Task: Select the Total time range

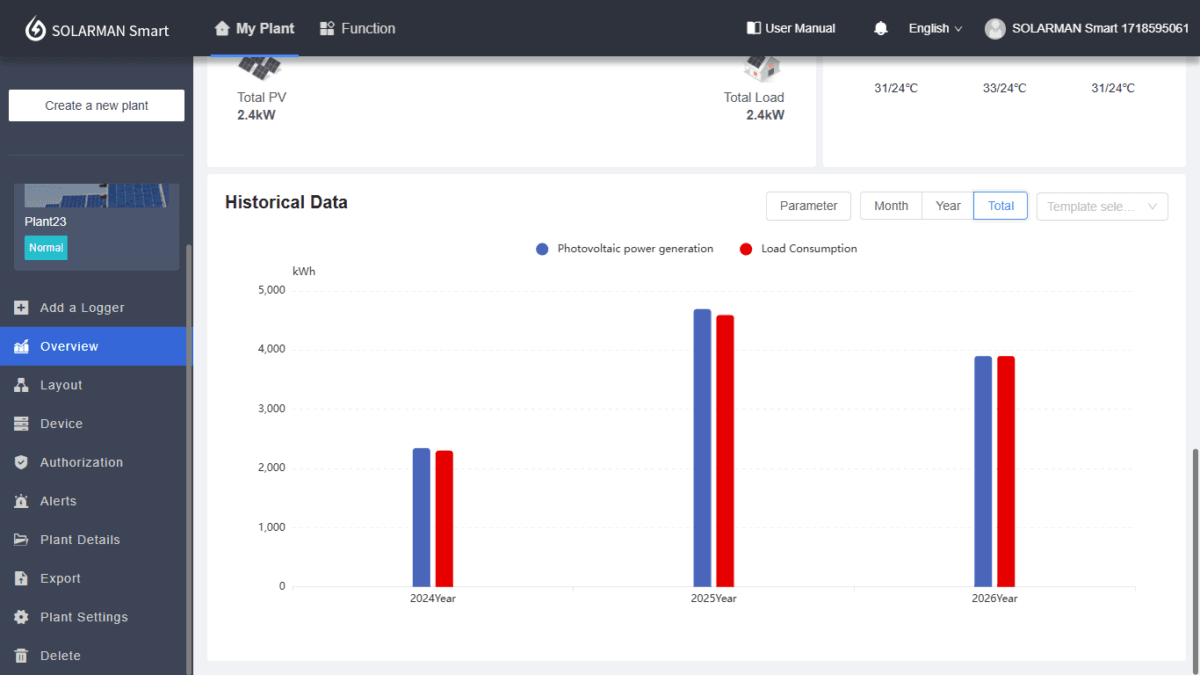Action: coord(1001,206)
